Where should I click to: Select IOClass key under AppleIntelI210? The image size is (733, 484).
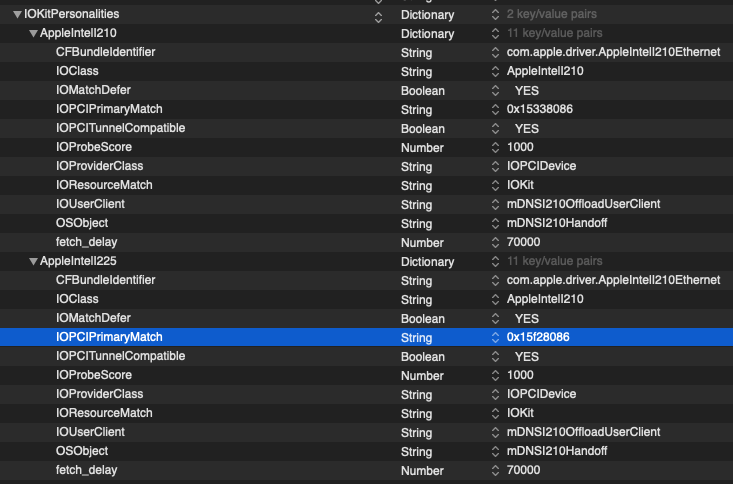click(x=77, y=72)
